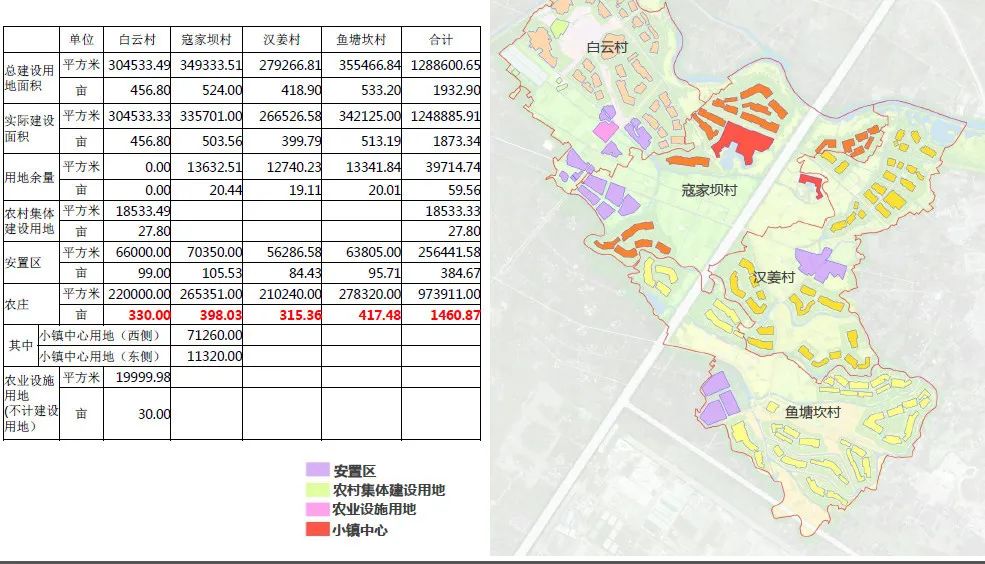Screen dimensions: 985x564
Task: Click the 汉姜村 label on the map
Action: click(773, 277)
